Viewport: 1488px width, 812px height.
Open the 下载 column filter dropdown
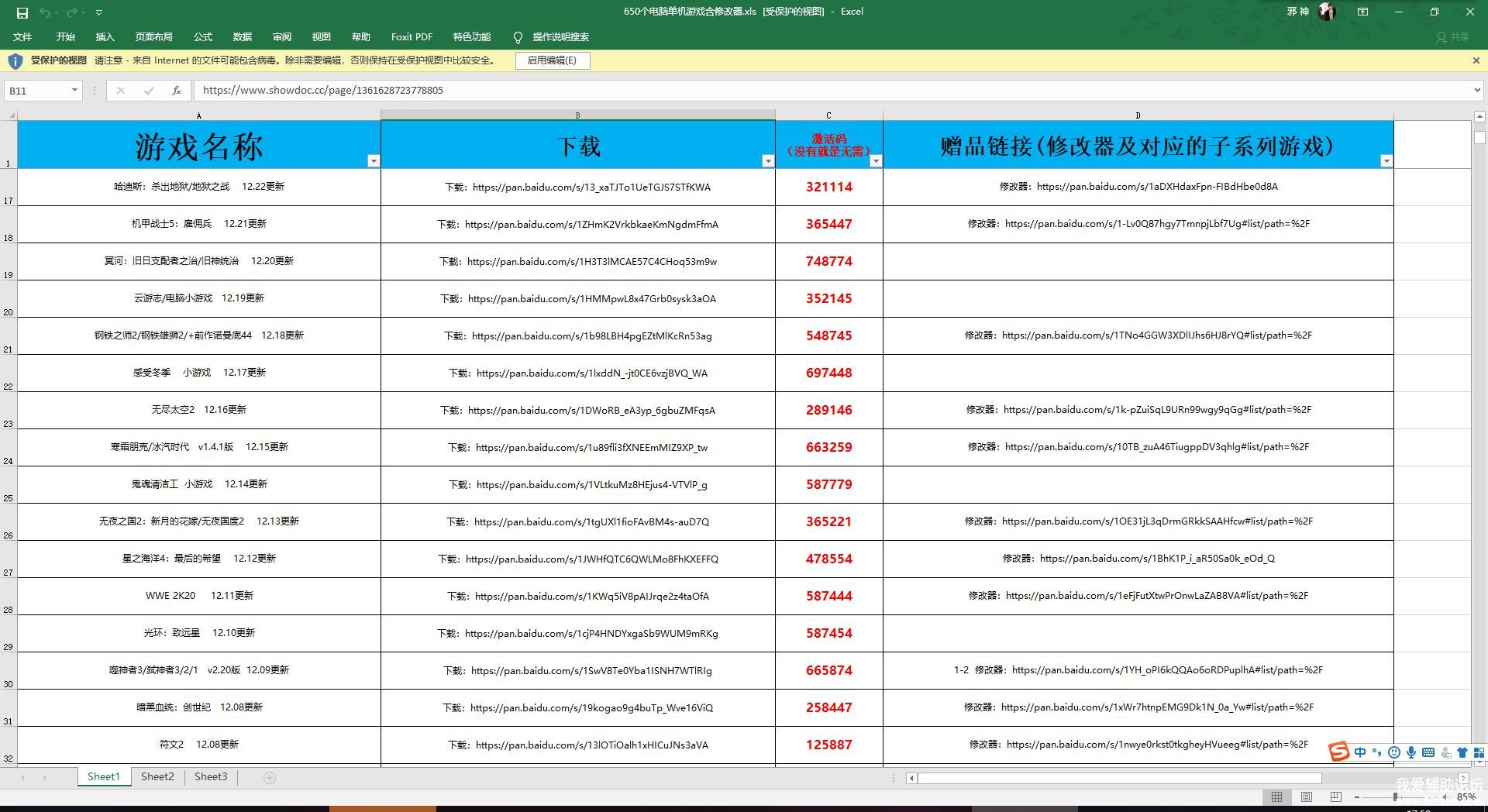pos(768,161)
